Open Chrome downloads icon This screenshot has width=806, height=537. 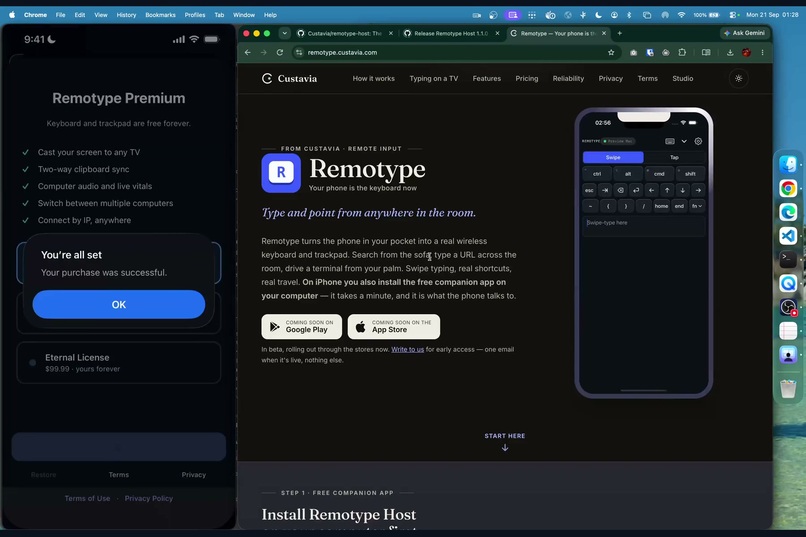point(730,52)
